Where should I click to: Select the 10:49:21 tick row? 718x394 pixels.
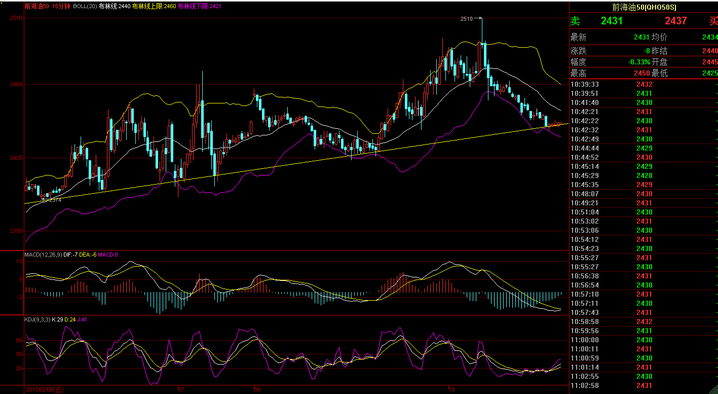pos(643,203)
